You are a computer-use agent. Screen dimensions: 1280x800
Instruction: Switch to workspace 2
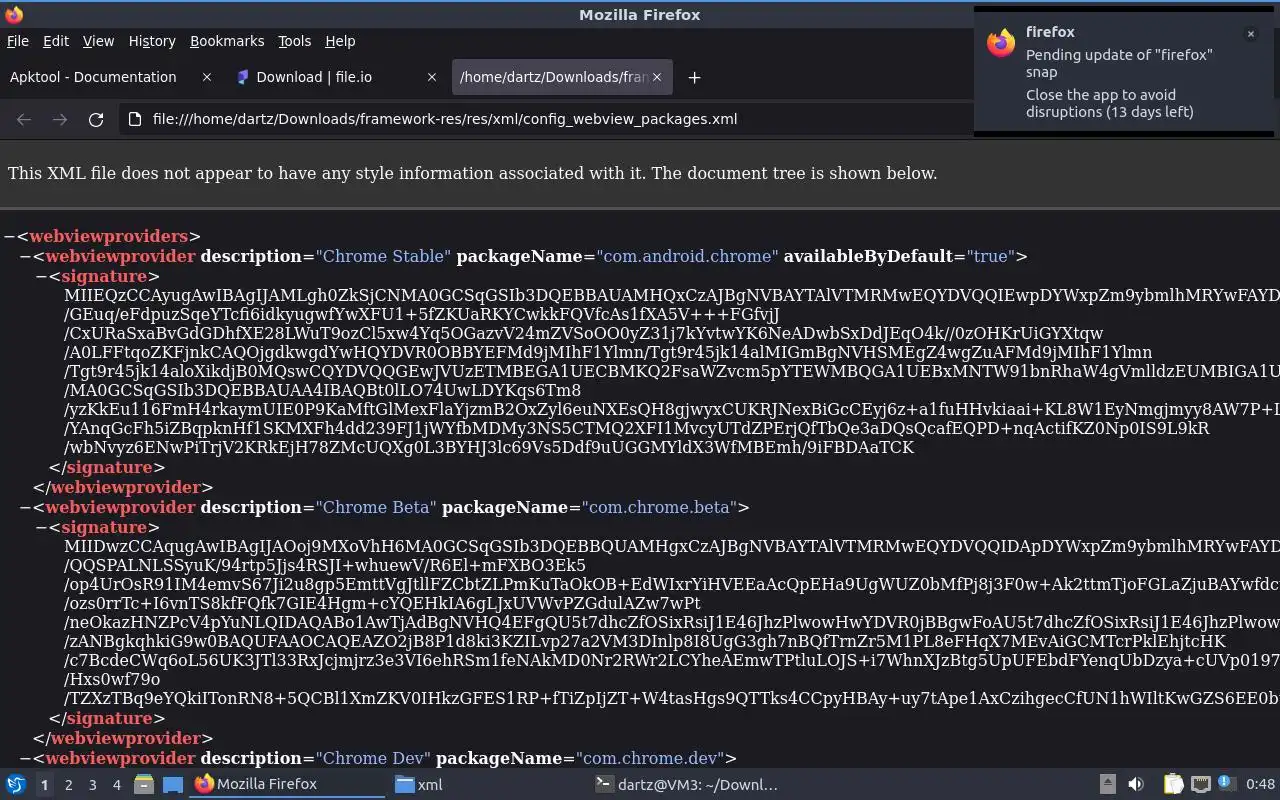click(x=68, y=785)
